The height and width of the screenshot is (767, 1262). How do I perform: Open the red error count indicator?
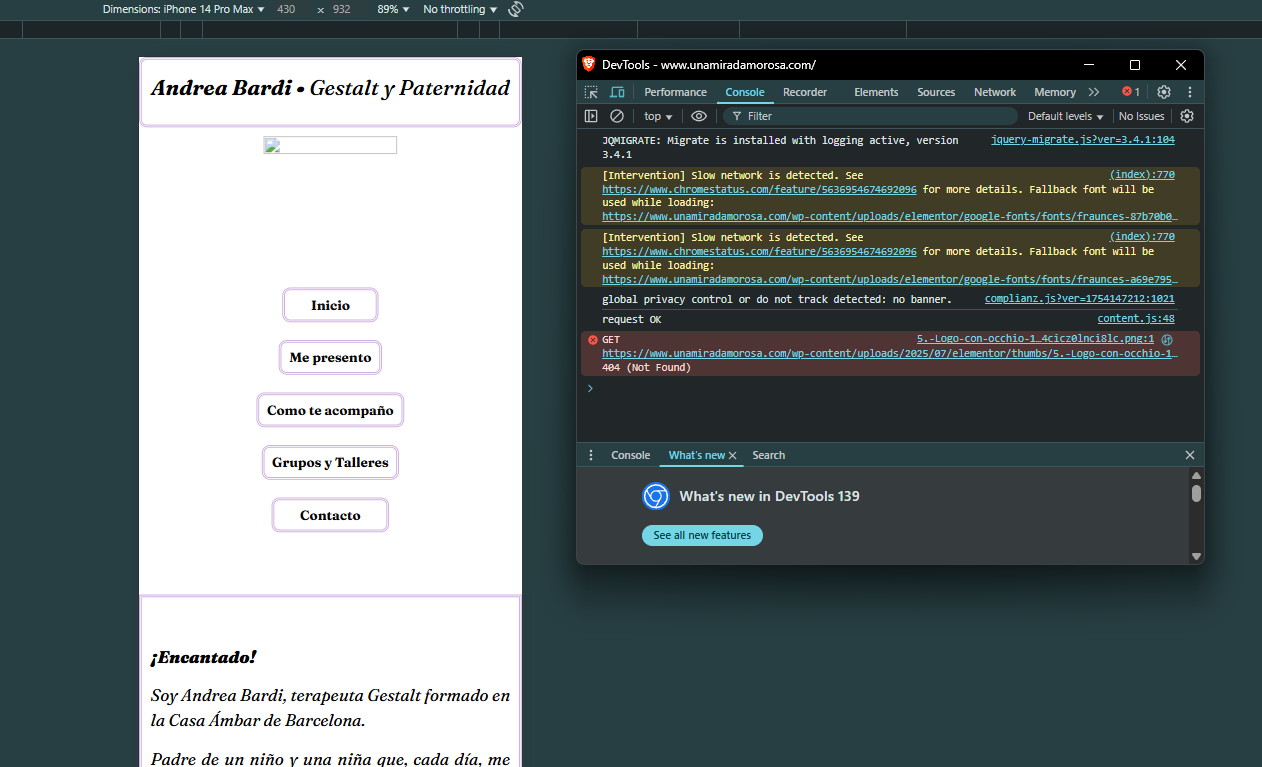coord(1131,92)
